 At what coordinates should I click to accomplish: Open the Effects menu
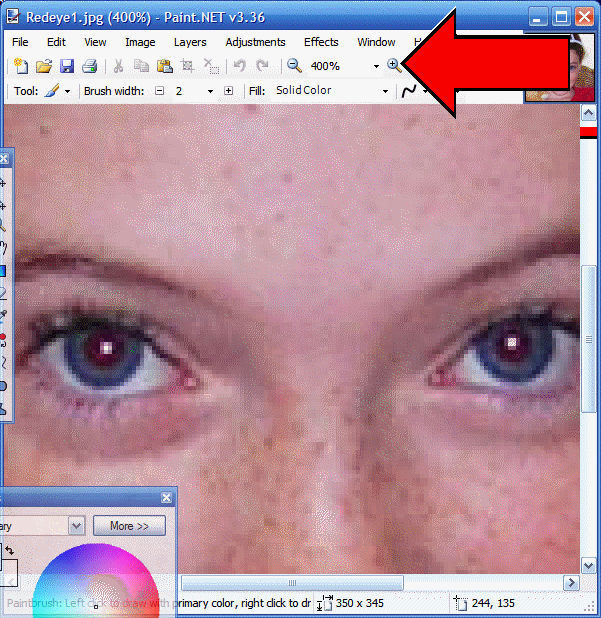pos(321,42)
